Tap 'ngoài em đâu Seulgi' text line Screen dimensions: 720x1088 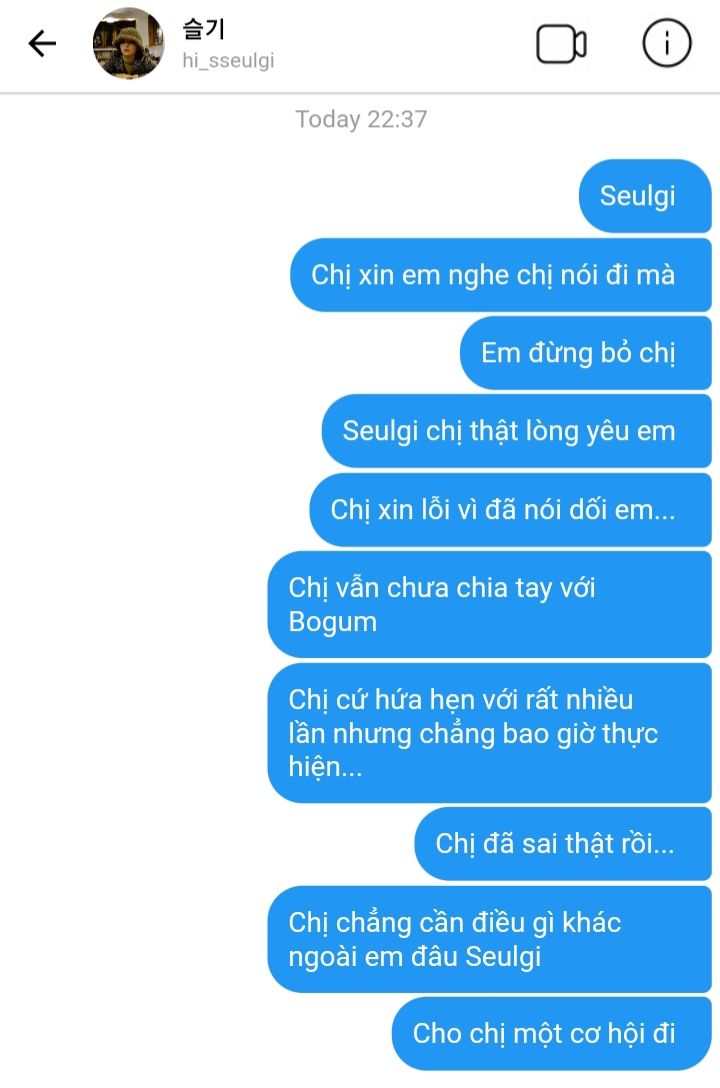pyautogui.click(x=415, y=958)
